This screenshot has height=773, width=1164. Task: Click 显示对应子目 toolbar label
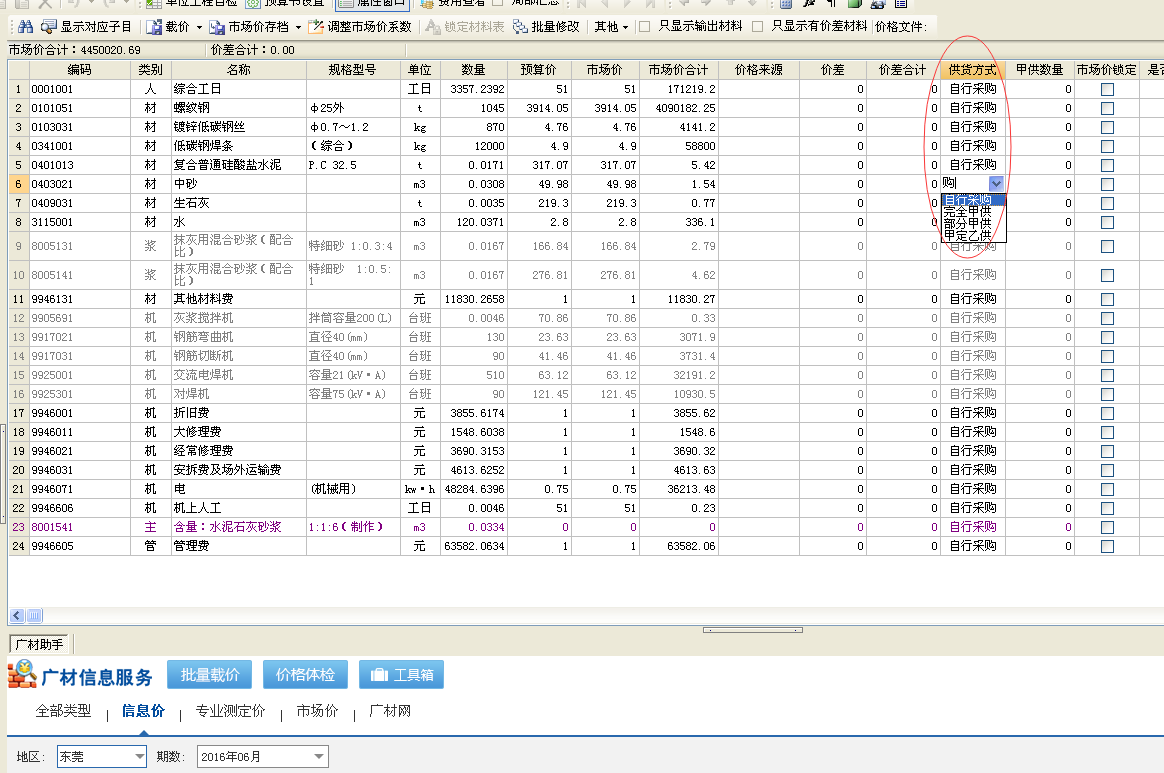(x=96, y=27)
